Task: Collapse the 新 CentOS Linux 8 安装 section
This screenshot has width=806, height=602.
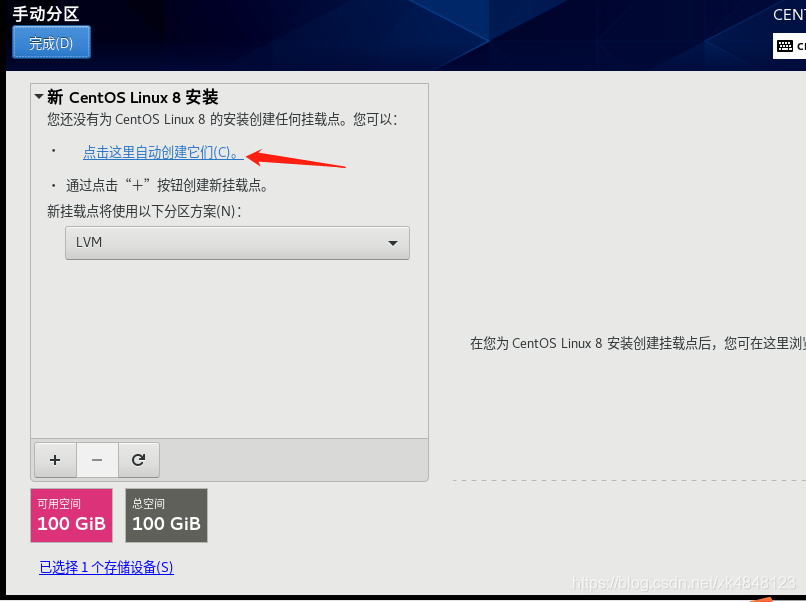Action: (x=39, y=96)
